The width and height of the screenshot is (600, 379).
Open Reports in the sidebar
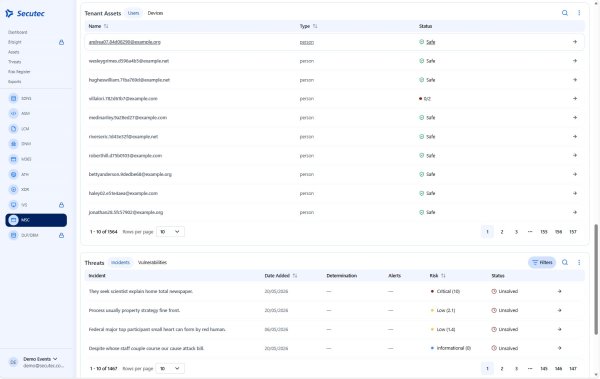pos(15,82)
